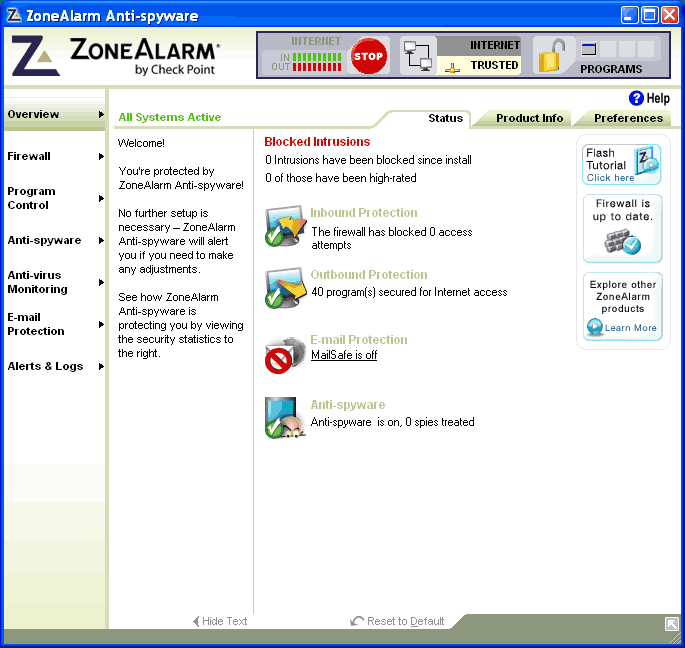Expand the Program Control arrow
The width and height of the screenshot is (685, 648).
pyautogui.click(x=101, y=198)
